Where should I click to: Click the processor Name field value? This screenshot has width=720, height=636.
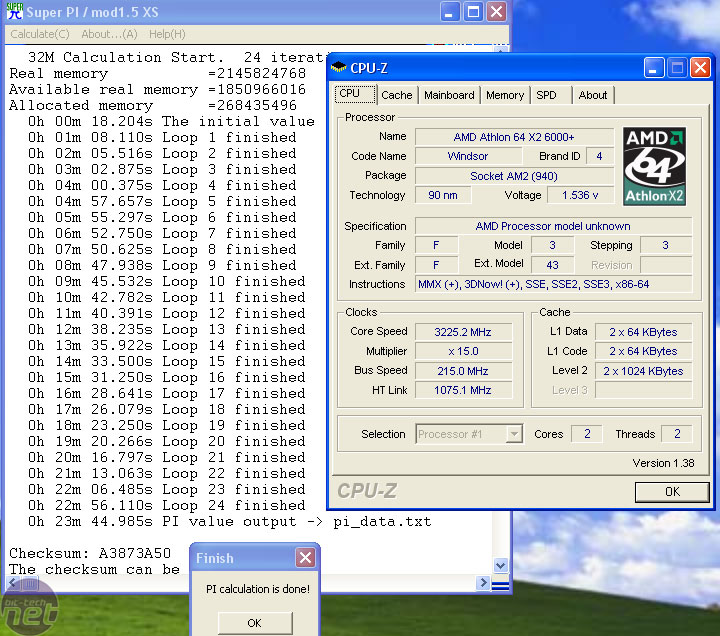click(514, 137)
